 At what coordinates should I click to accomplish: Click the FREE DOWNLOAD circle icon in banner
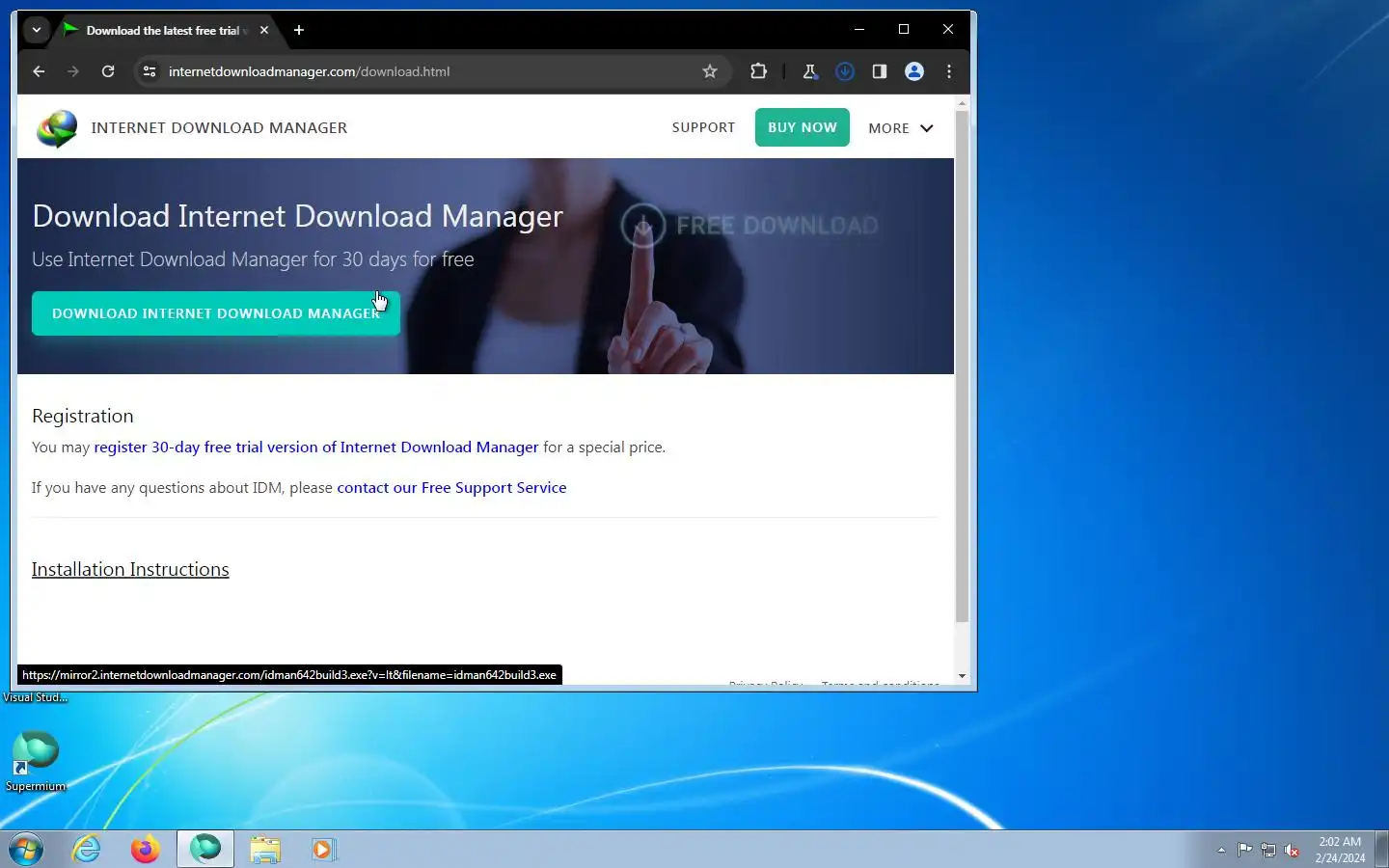pos(643,226)
